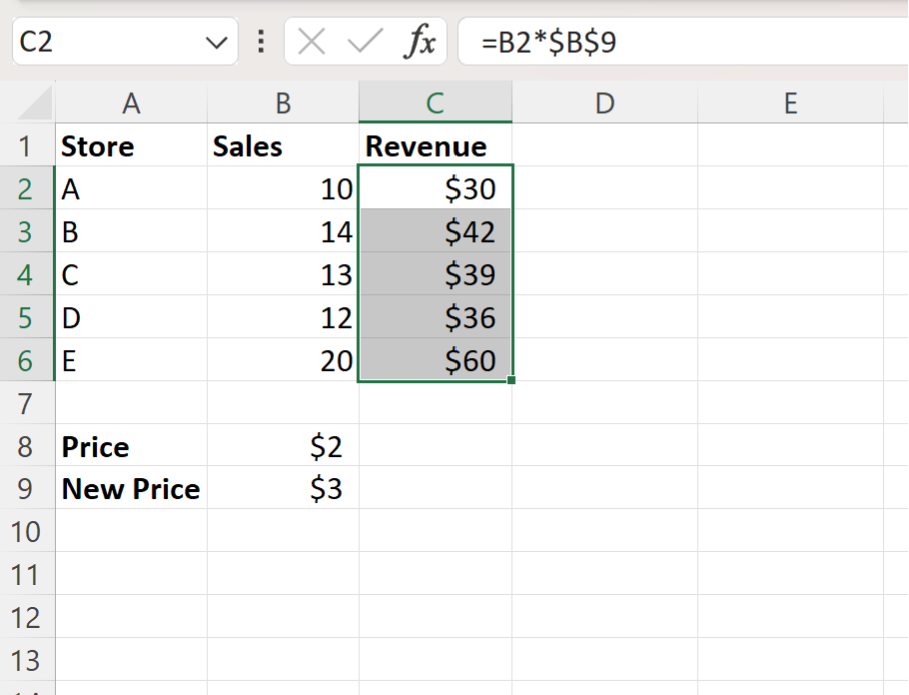This screenshot has width=909, height=695.
Task: Select row 7 header
Action: (x=27, y=403)
